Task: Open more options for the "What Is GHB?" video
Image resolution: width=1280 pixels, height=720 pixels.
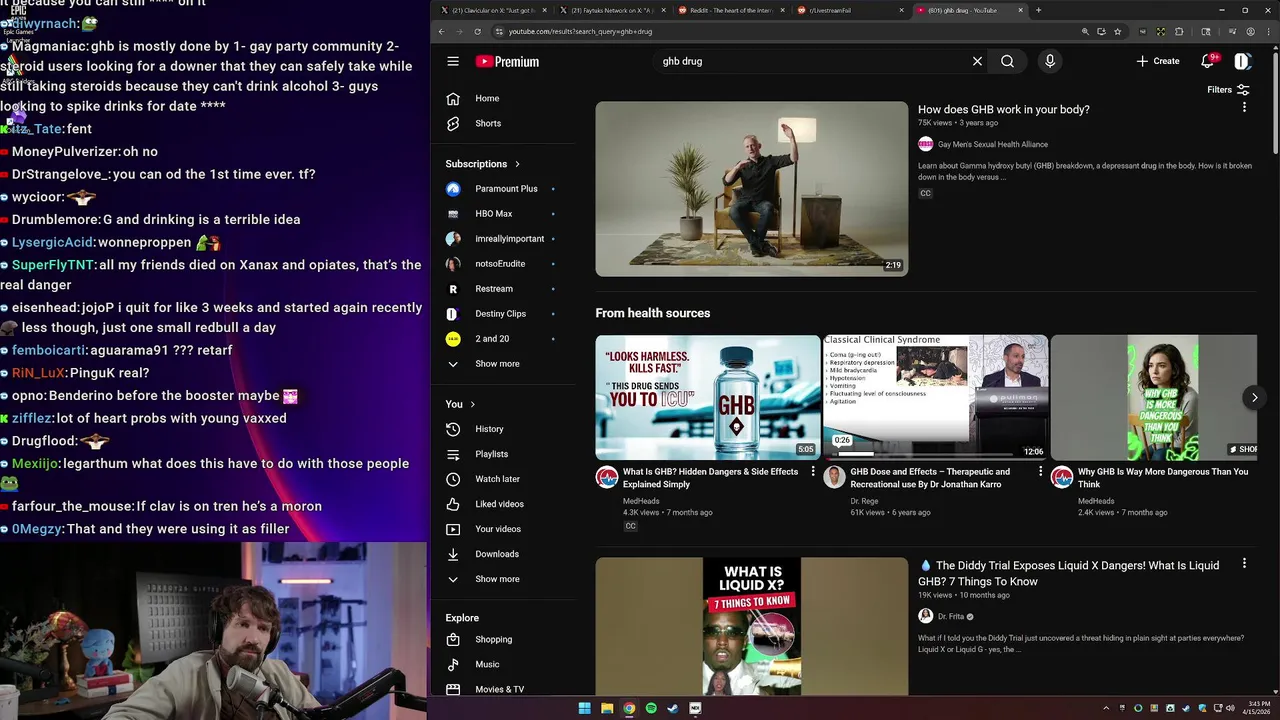Action: [x=812, y=471]
